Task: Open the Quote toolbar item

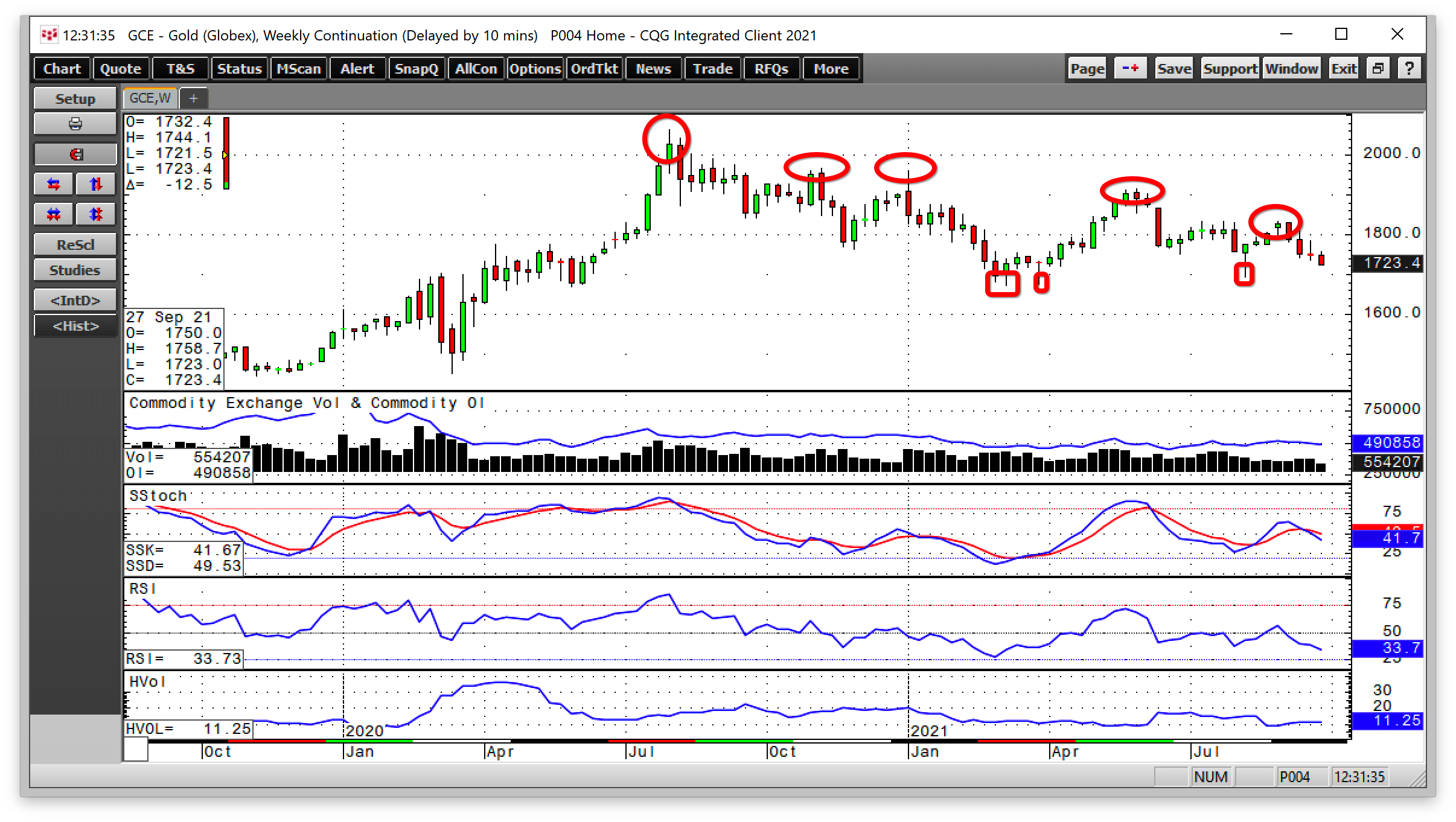Action: pyautogui.click(x=121, y=68)
